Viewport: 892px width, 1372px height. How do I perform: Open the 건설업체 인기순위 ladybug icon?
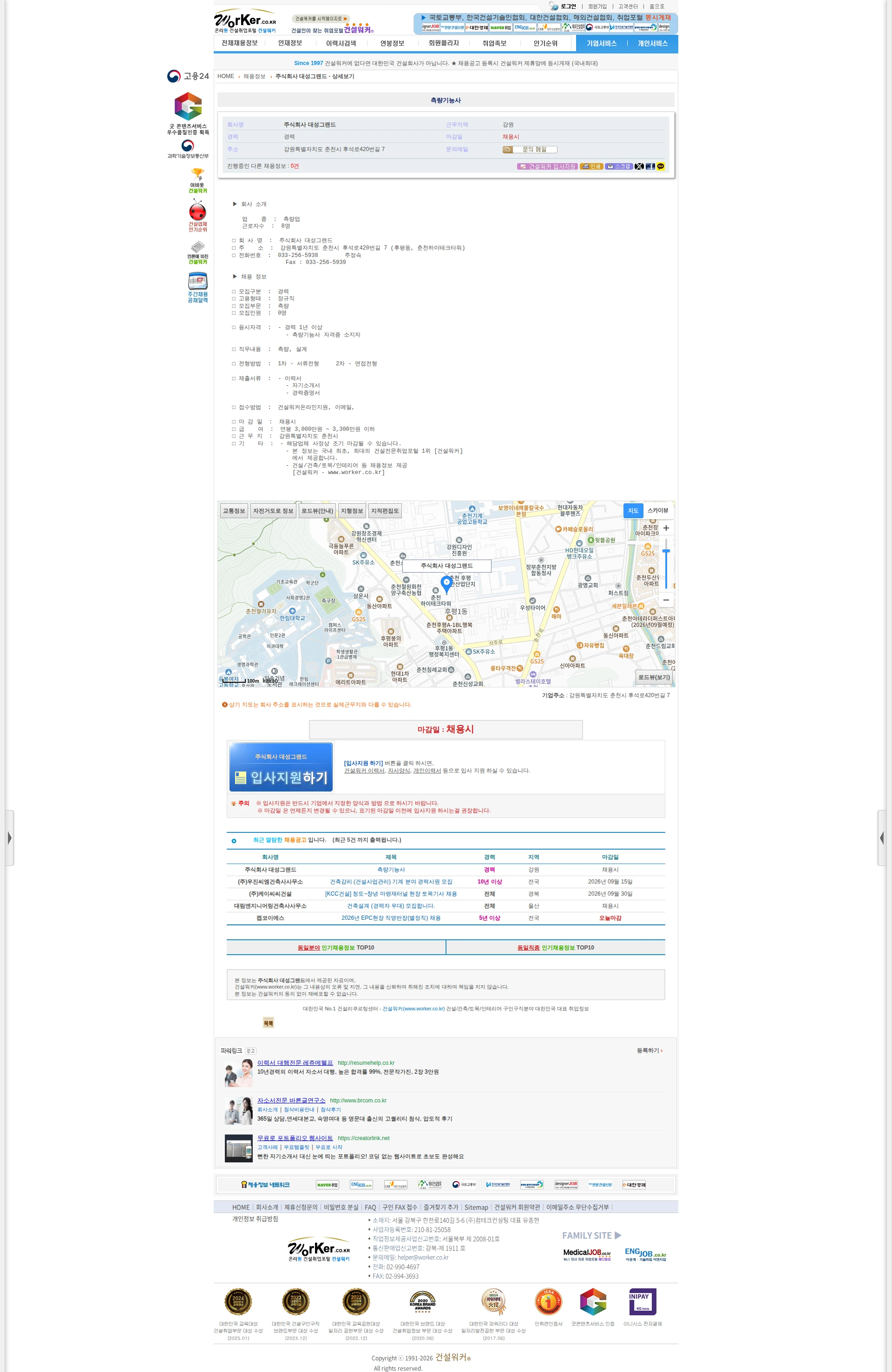pos(197,216)
